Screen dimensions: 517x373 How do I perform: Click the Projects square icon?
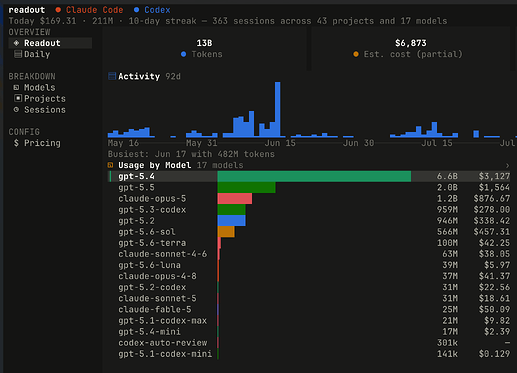[x=18, y=98]
